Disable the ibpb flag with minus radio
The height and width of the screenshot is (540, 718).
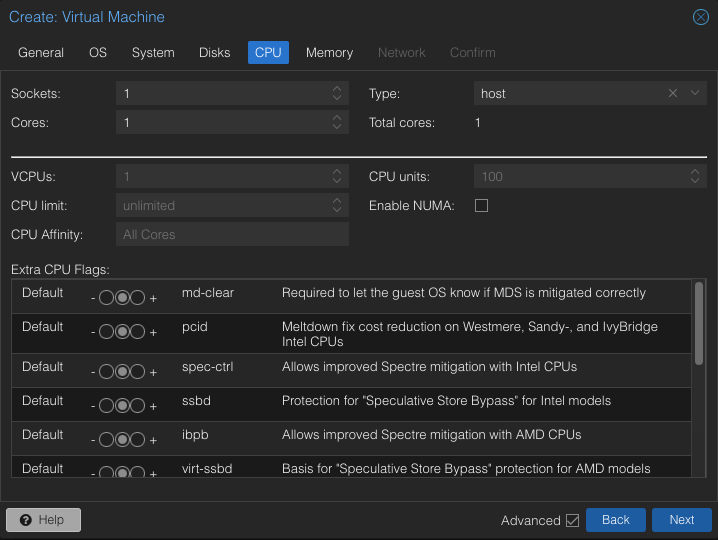pyautogui.click(x=106, y=440)
